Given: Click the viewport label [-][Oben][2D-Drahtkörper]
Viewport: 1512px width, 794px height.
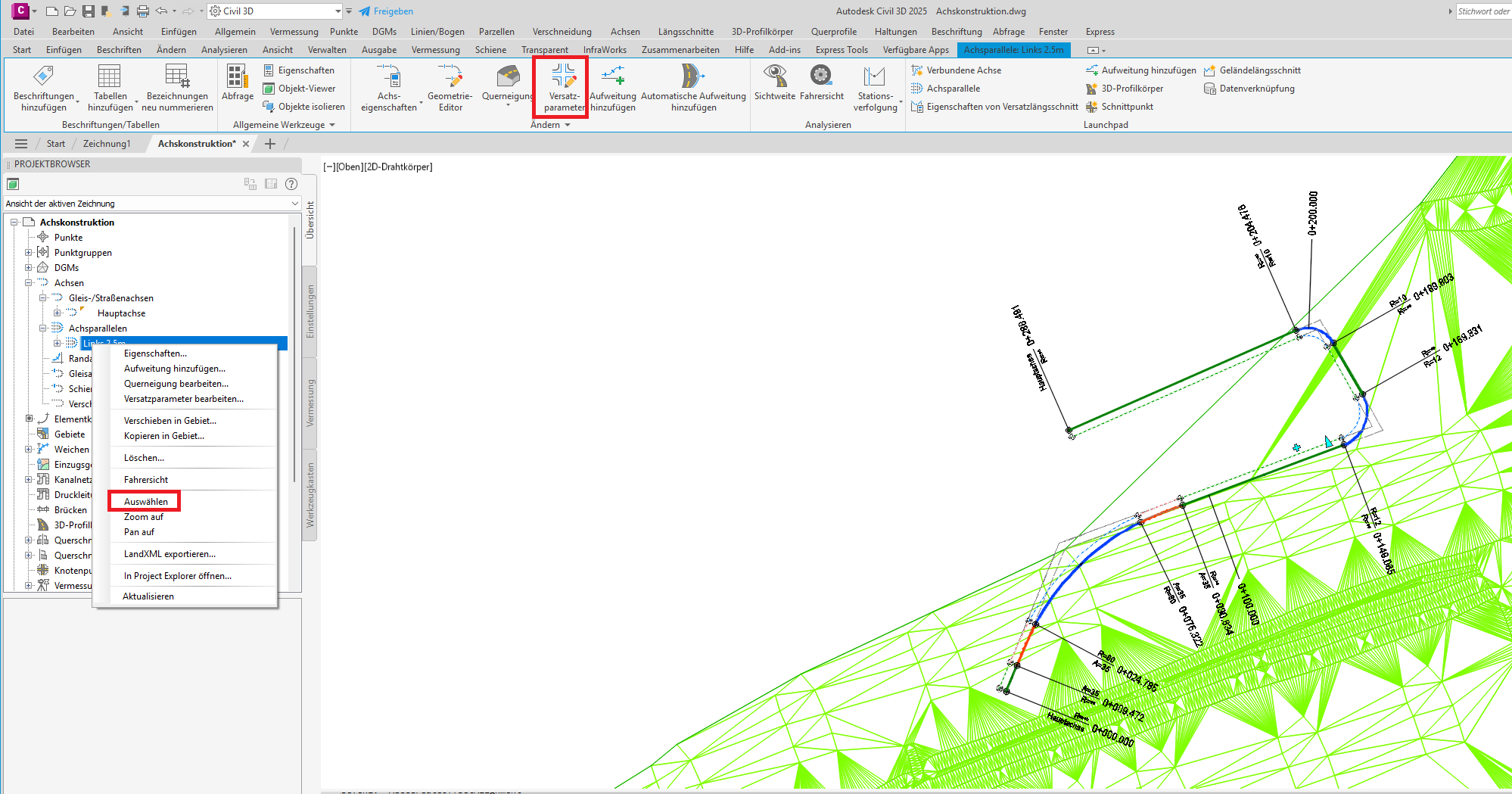Looking at the screenshot, I should 378,167.
